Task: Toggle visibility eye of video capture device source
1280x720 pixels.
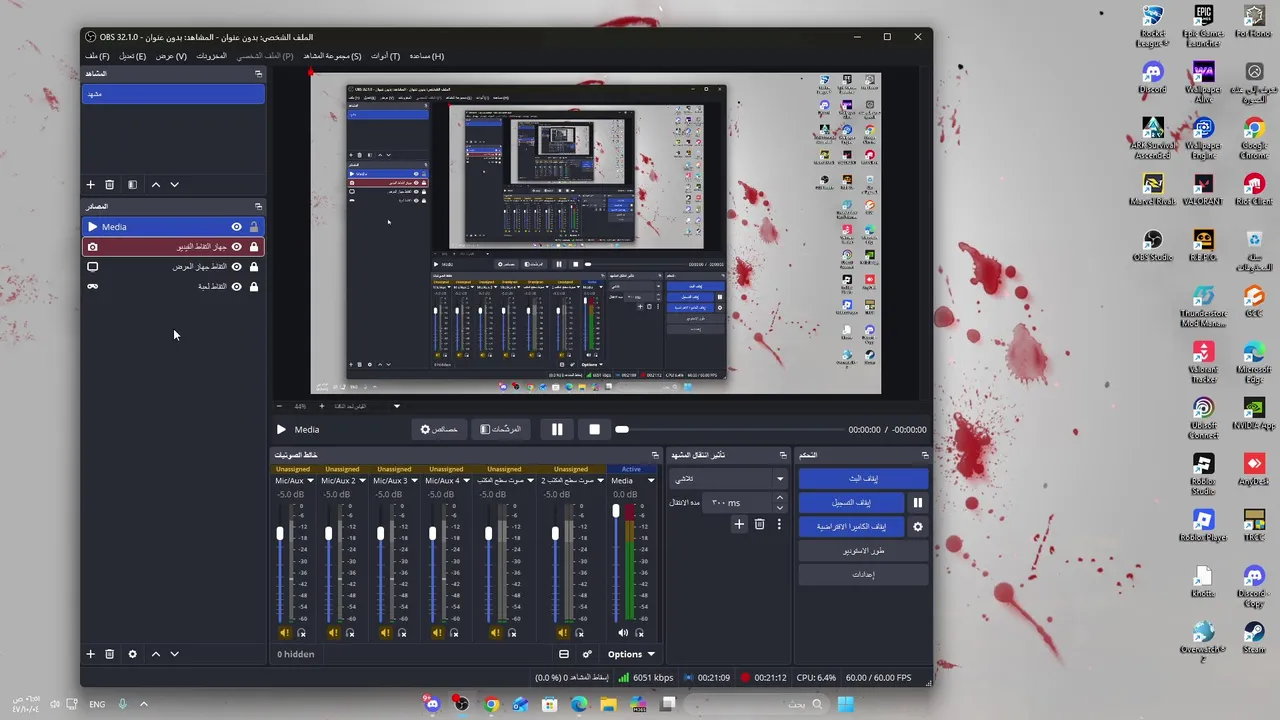Action: 236,247
